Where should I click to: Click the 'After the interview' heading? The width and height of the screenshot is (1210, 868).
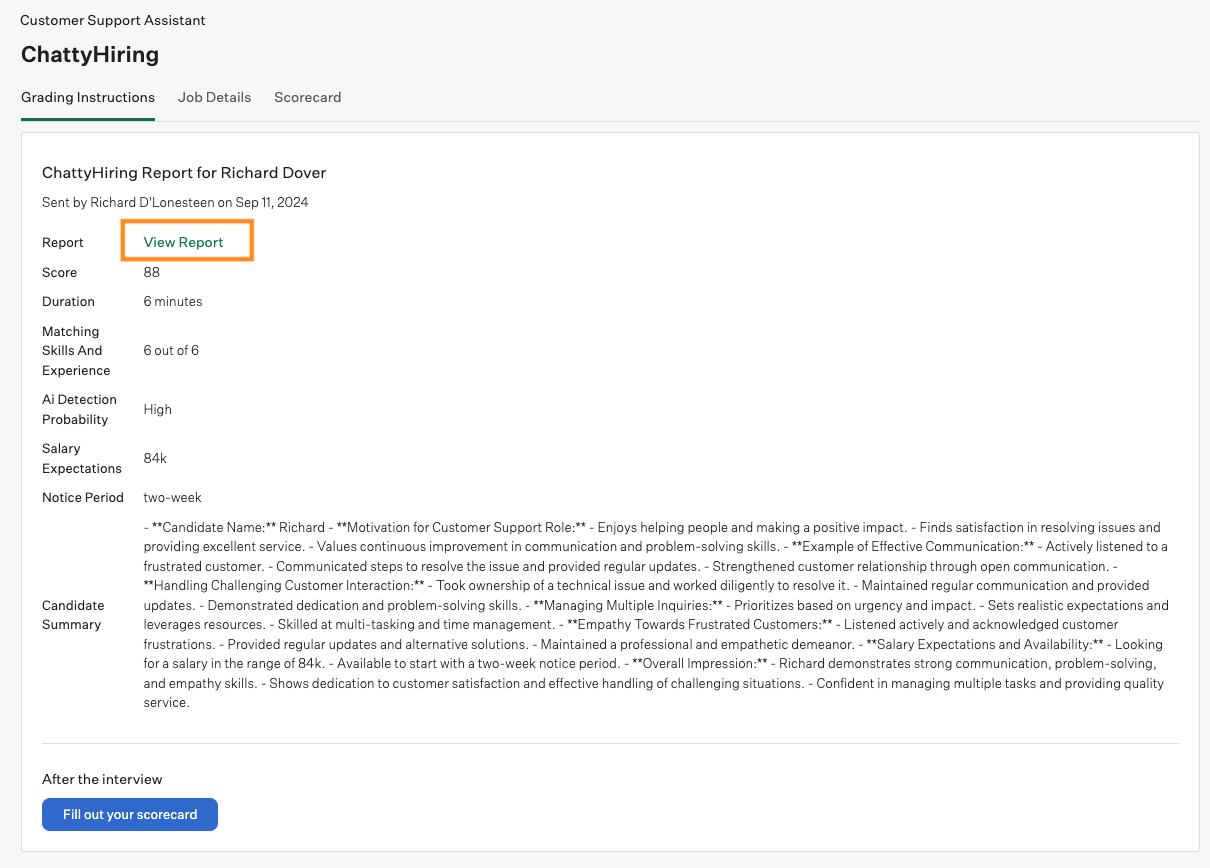pyautogui.click(x=102, y=779)
